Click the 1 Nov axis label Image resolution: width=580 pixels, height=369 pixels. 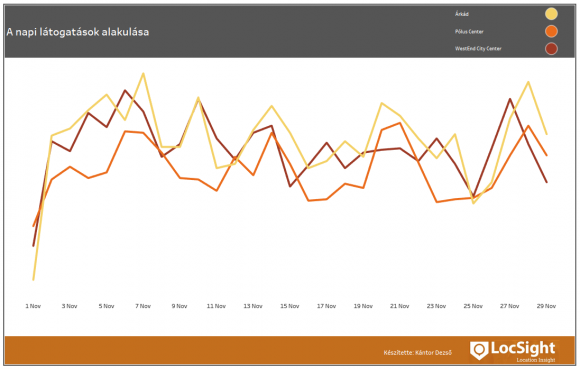[x=33, y=306]
